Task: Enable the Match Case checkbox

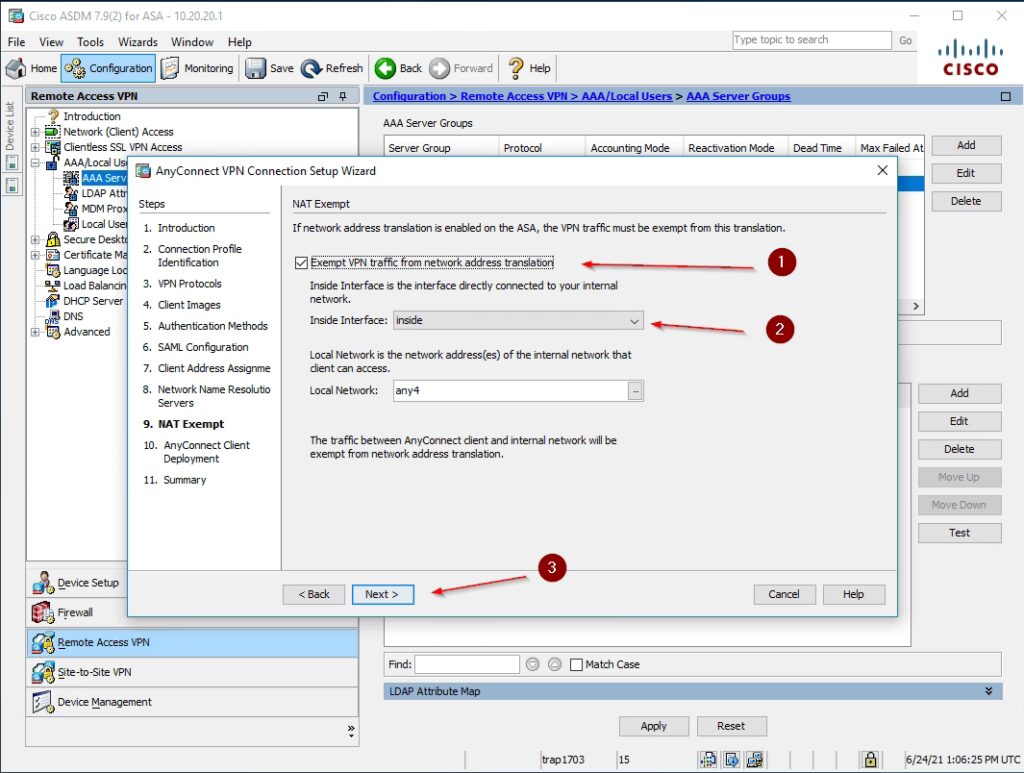Action: tap(576, 665)
